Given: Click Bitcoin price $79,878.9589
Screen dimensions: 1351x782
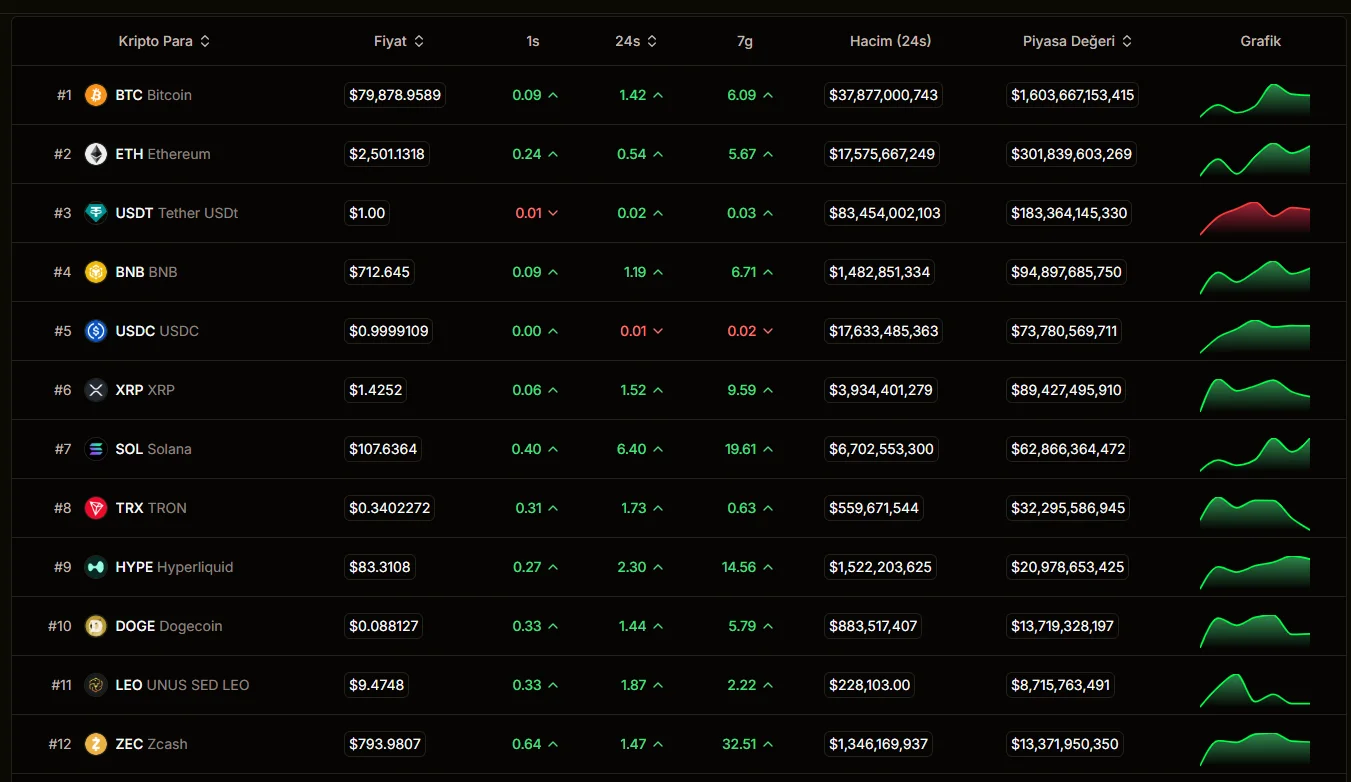Looking at the screenshot, I should [x=395, y=95].
